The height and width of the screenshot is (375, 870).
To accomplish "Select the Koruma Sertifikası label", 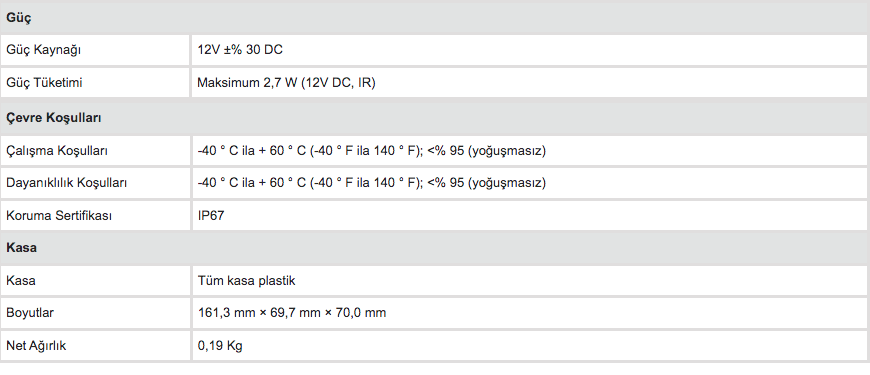I will click(59, 215).
